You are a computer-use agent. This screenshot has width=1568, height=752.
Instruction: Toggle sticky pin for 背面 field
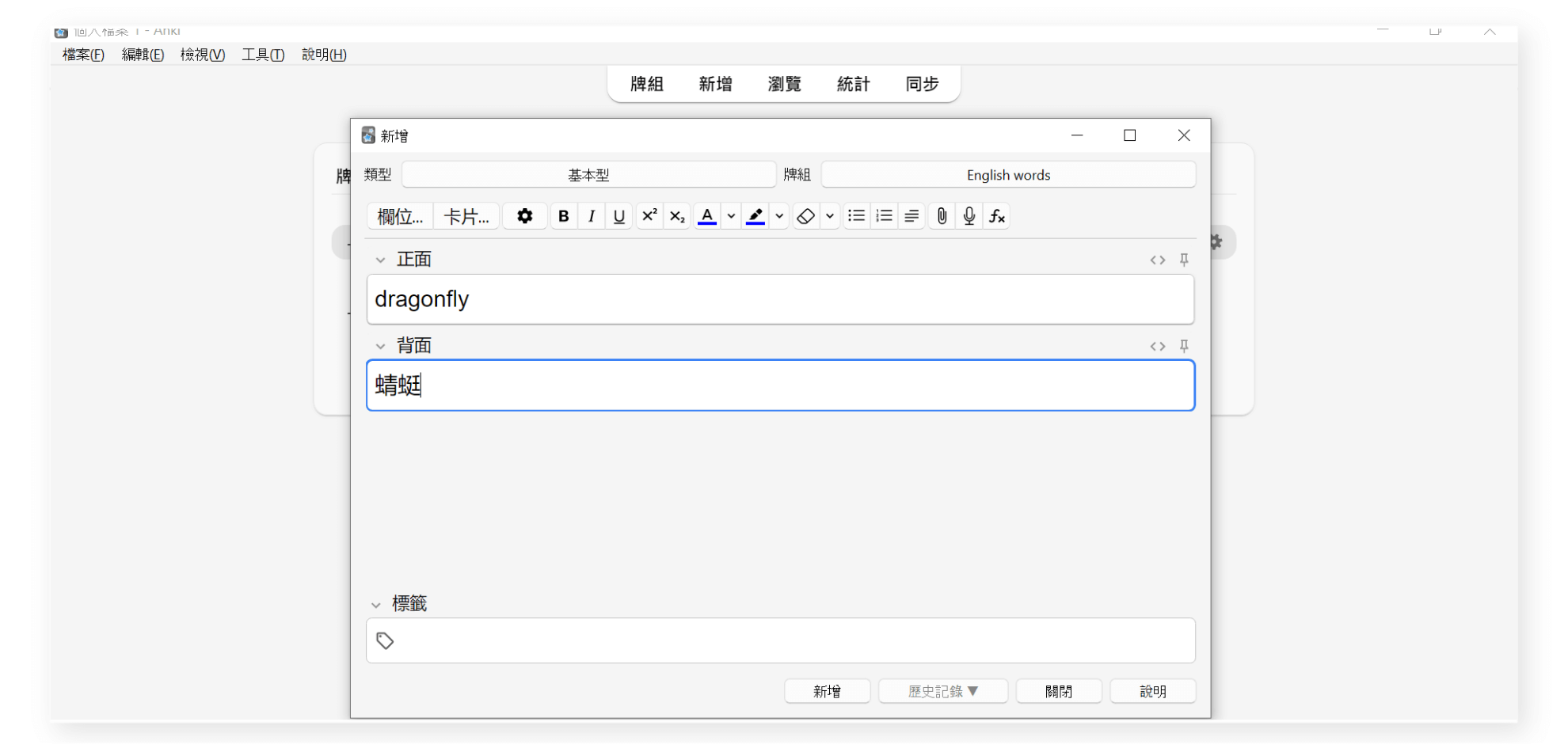point(1184,346)
